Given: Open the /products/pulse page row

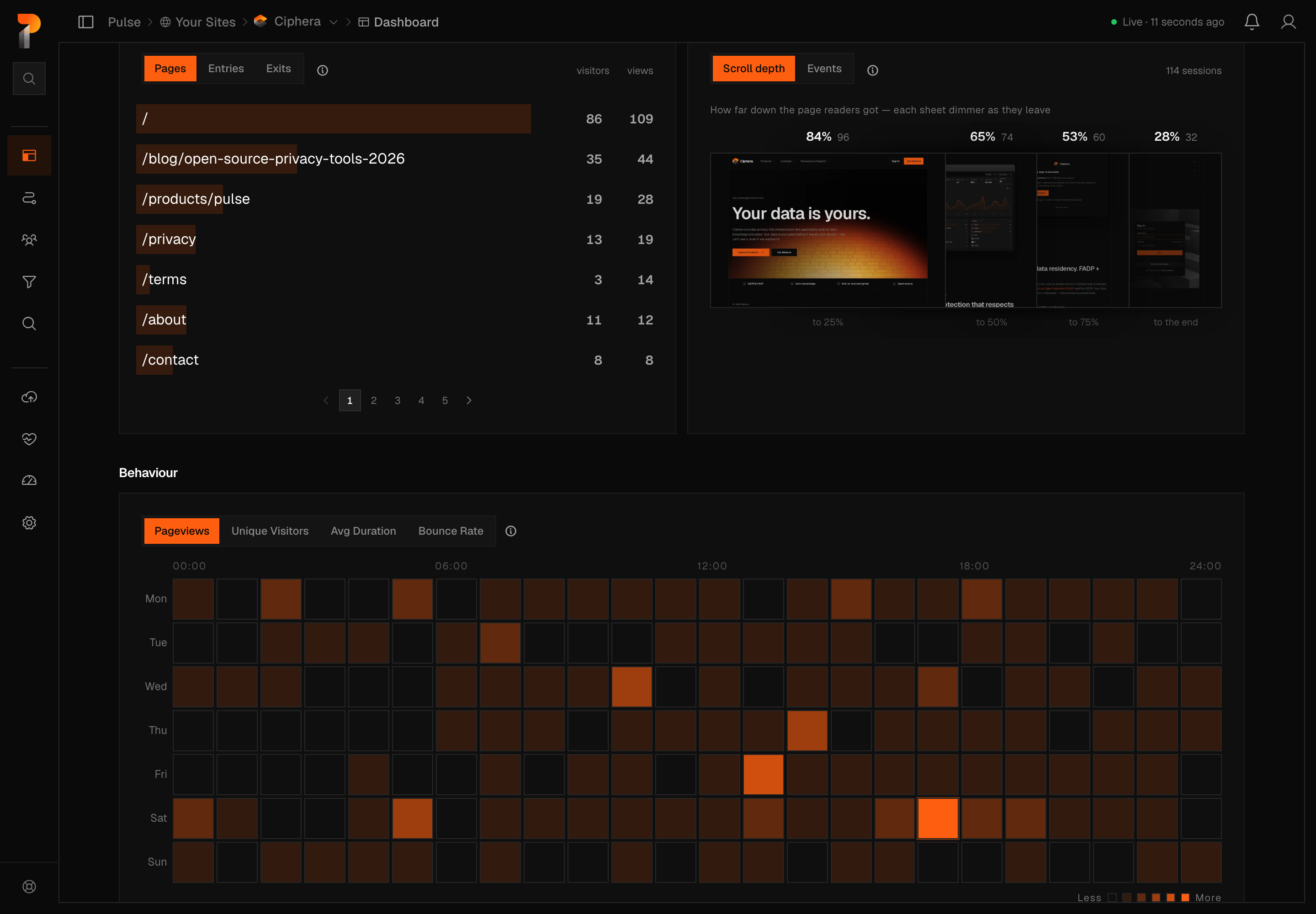Looking at the screenshot, I should point(397,199).
